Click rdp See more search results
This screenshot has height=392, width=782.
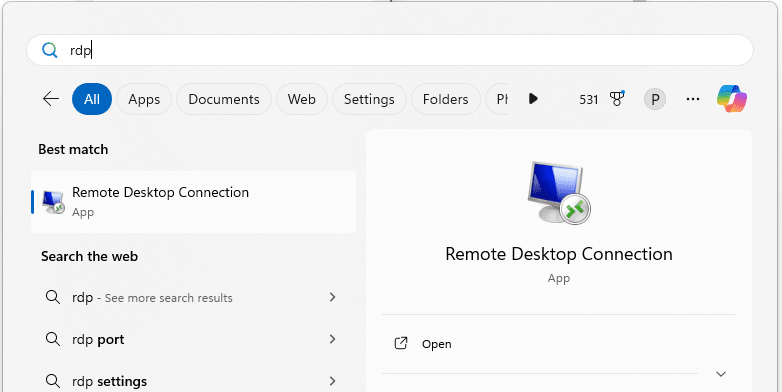pos(194,297)
